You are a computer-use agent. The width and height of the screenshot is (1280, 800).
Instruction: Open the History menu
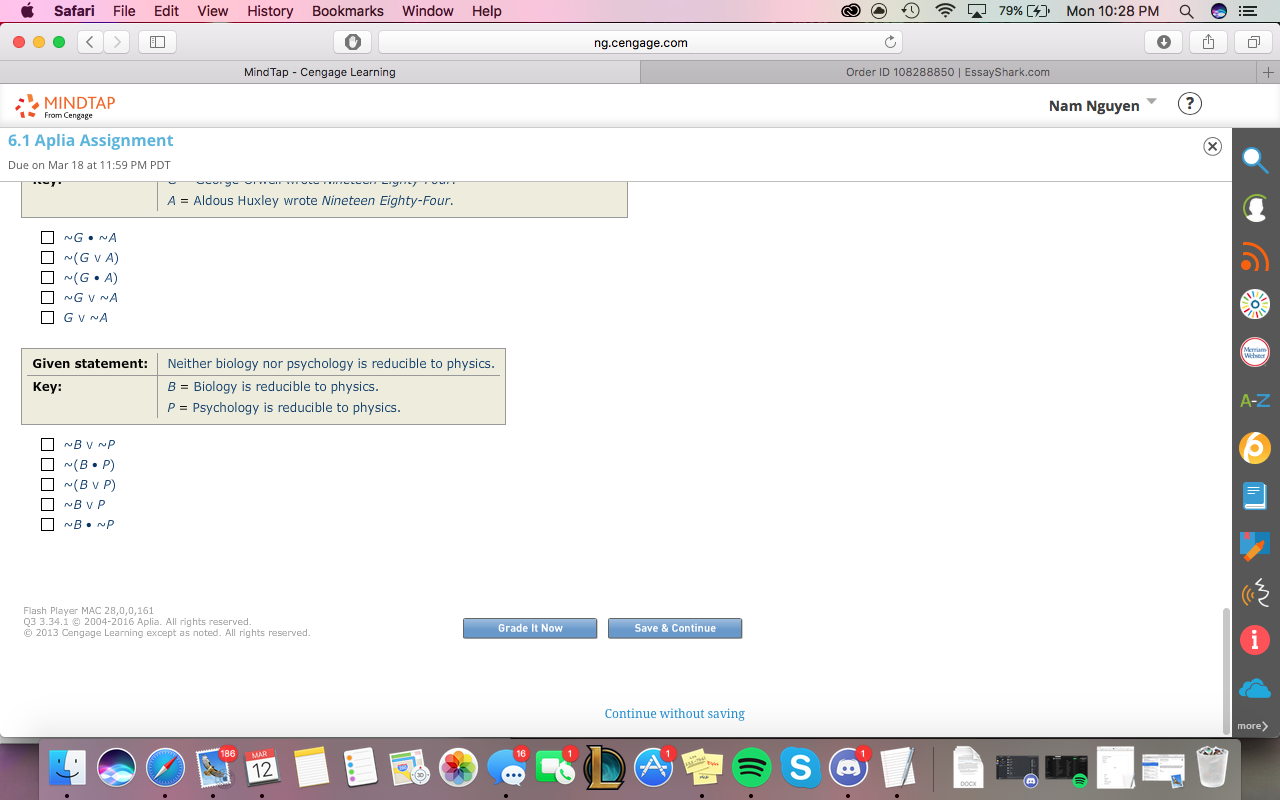(x=270, y=11)
